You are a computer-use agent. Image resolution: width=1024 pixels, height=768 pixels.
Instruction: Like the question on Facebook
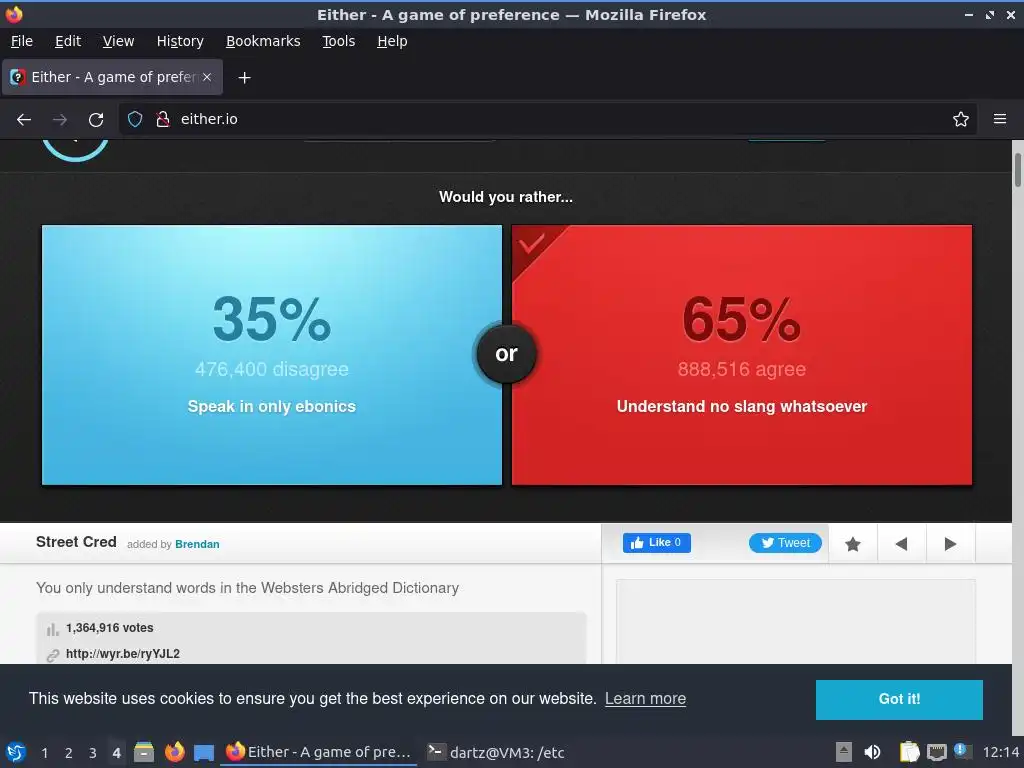(656, 543)
